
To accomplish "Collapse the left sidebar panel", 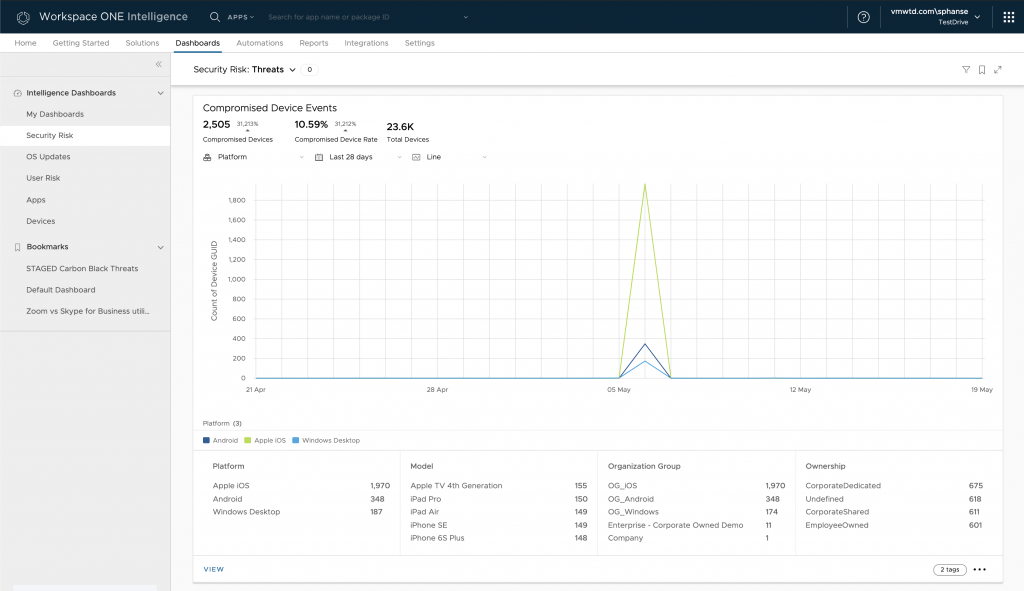I will 158,64.
